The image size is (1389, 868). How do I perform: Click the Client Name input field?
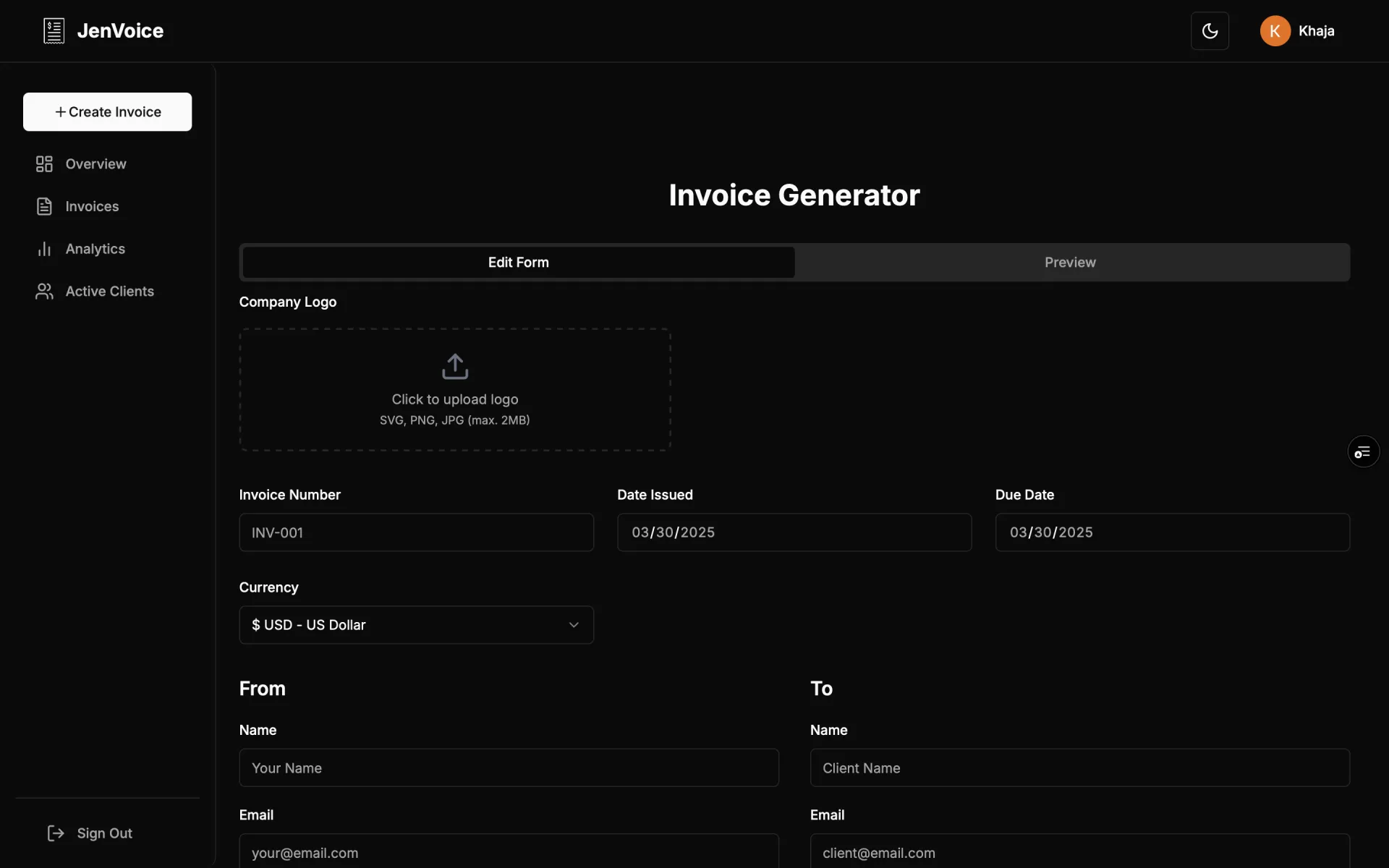click(x=1079, y=768)
